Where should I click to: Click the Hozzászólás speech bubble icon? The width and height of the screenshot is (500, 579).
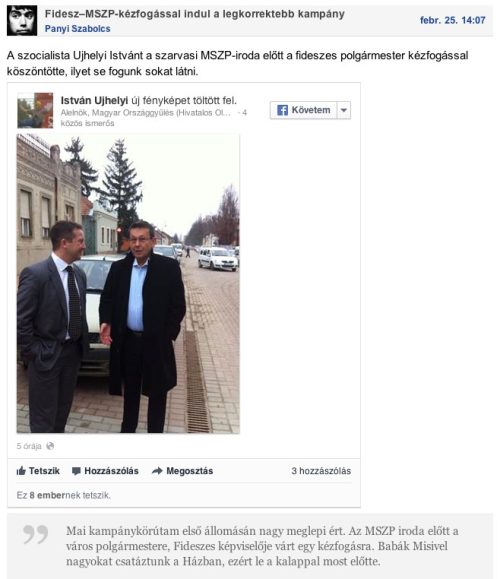[x=76, y=471]
